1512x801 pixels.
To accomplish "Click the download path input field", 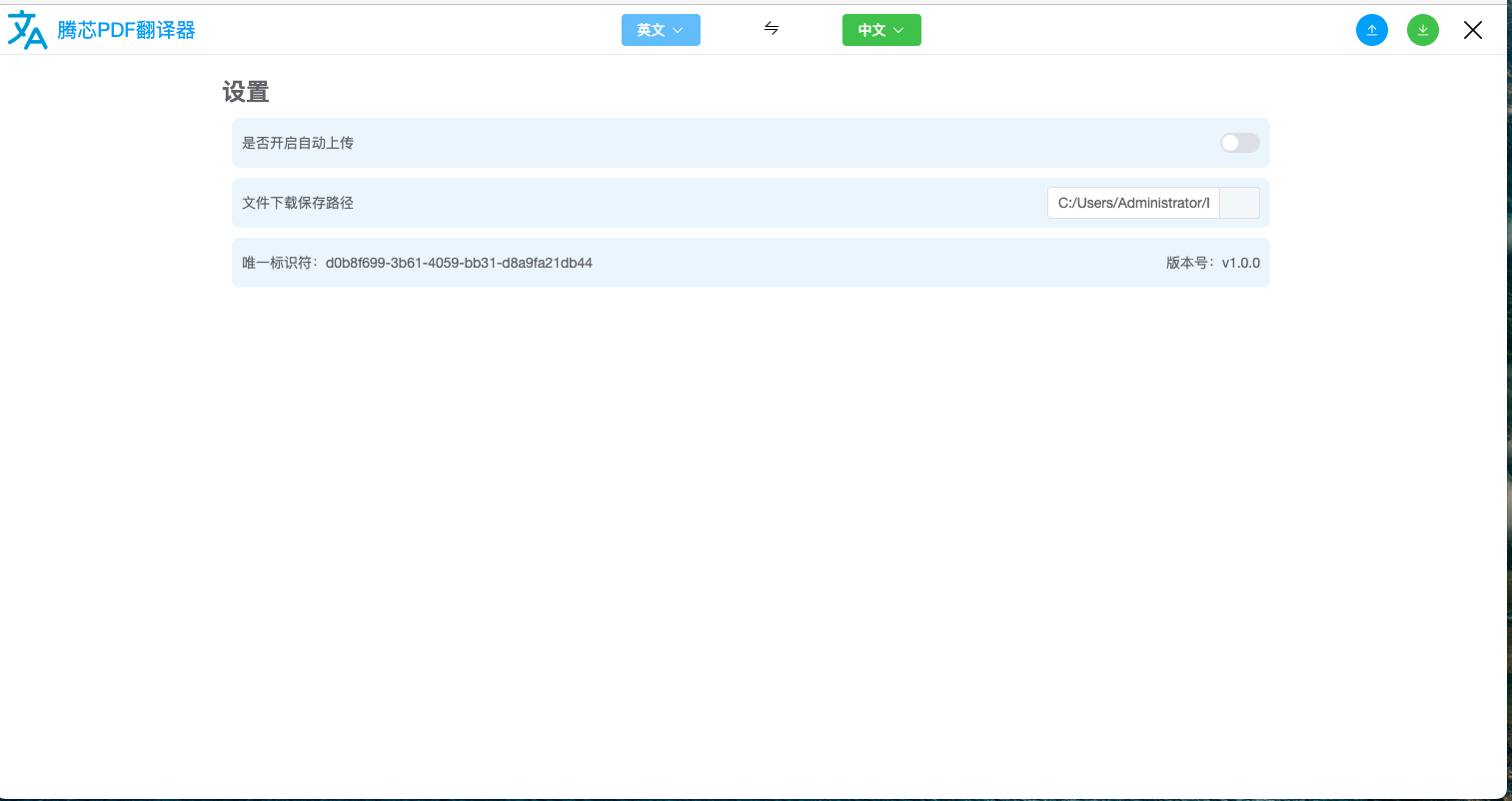I will 1134,203.
